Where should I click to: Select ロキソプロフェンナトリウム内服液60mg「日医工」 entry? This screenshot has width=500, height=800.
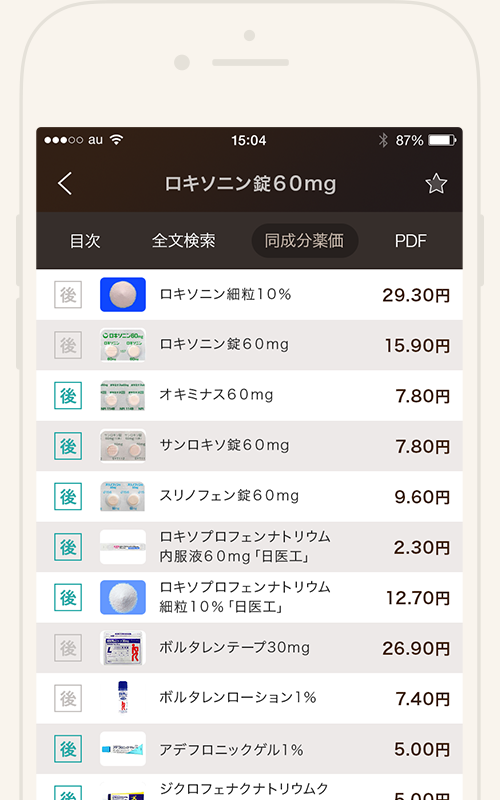click(x=249, y=547)
